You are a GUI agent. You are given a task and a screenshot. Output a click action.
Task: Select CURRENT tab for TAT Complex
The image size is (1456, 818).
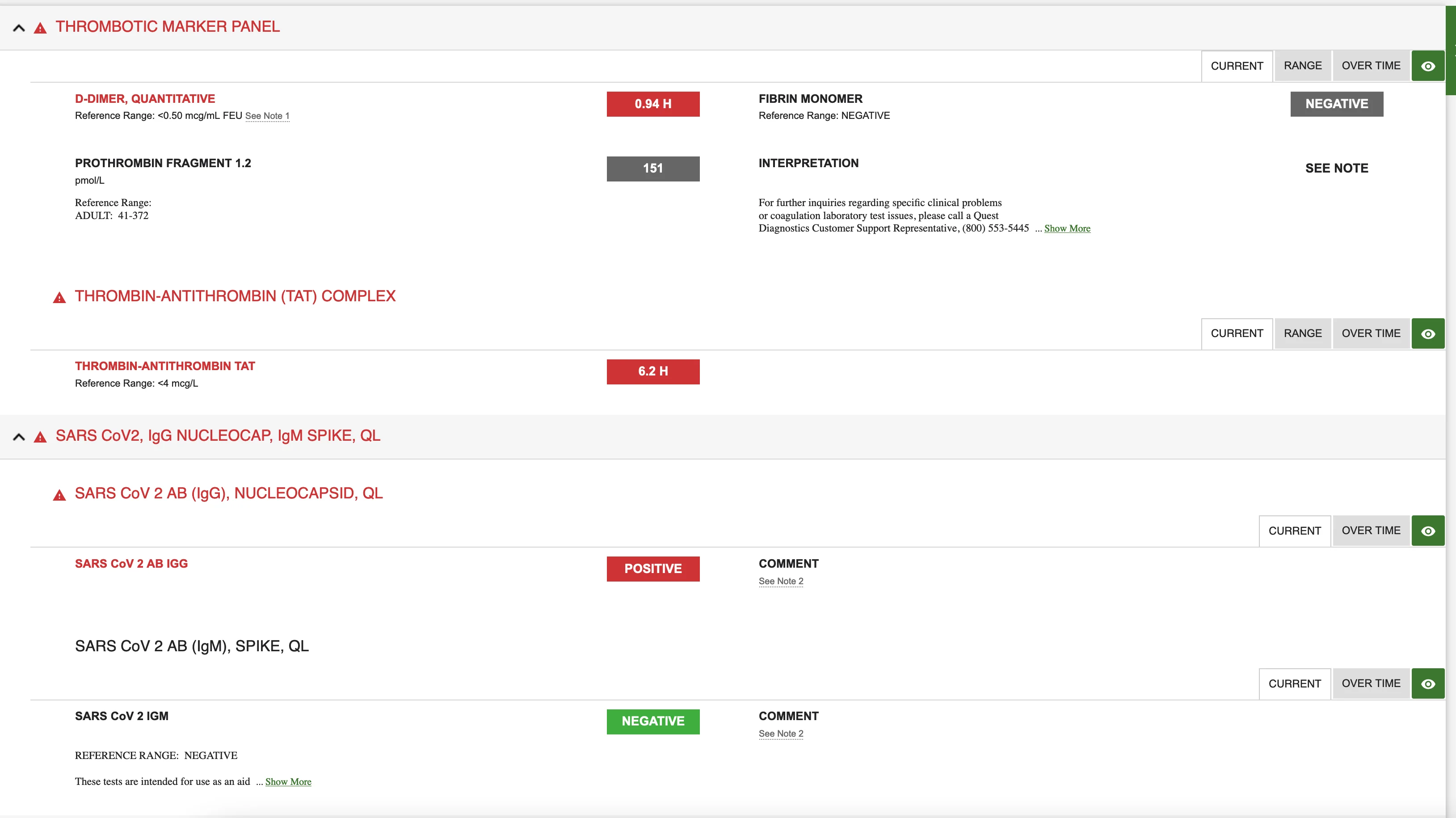click(x=1237, y=333)
